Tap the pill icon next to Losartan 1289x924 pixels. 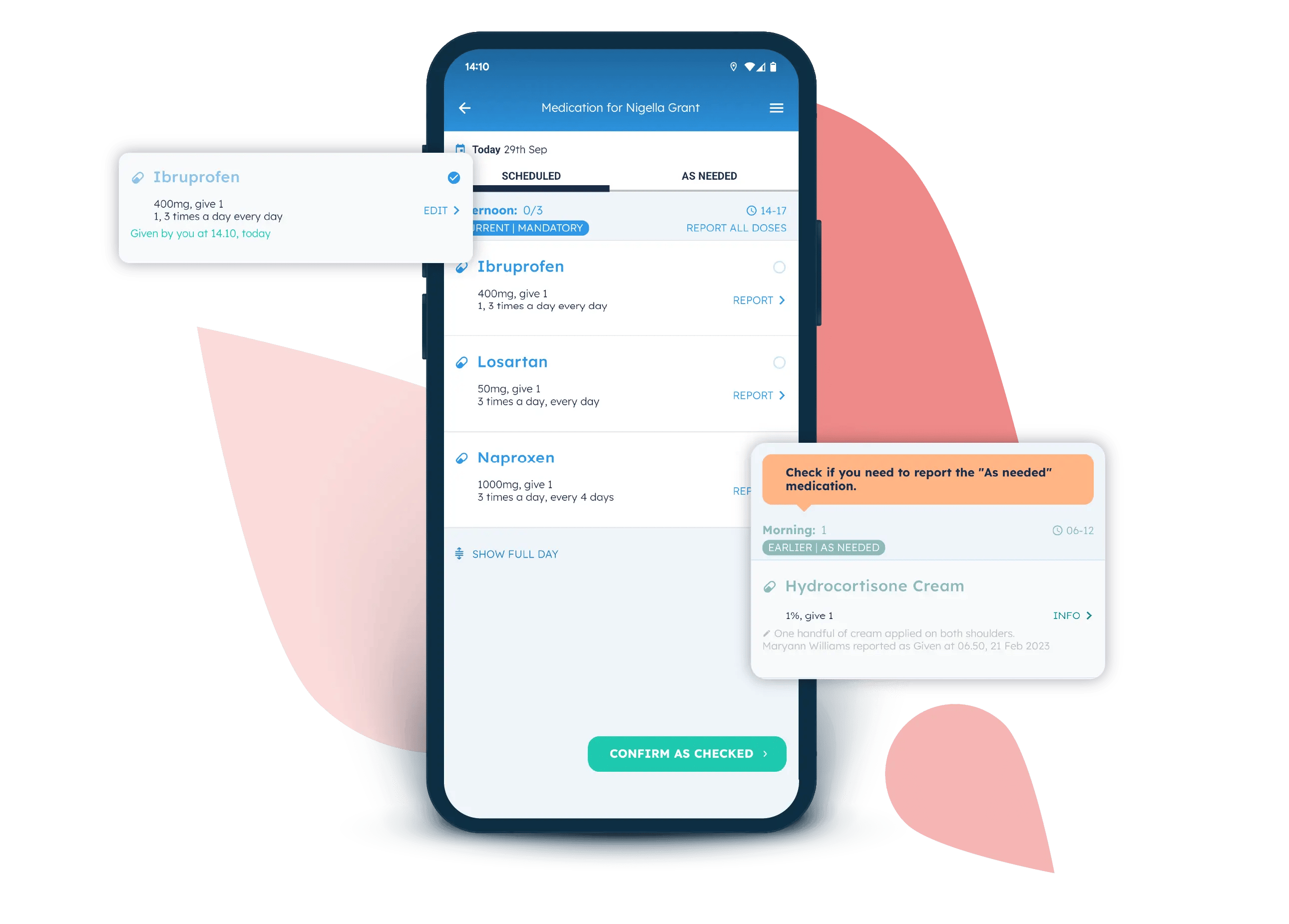pyautogui.click(x=463, y=362)
